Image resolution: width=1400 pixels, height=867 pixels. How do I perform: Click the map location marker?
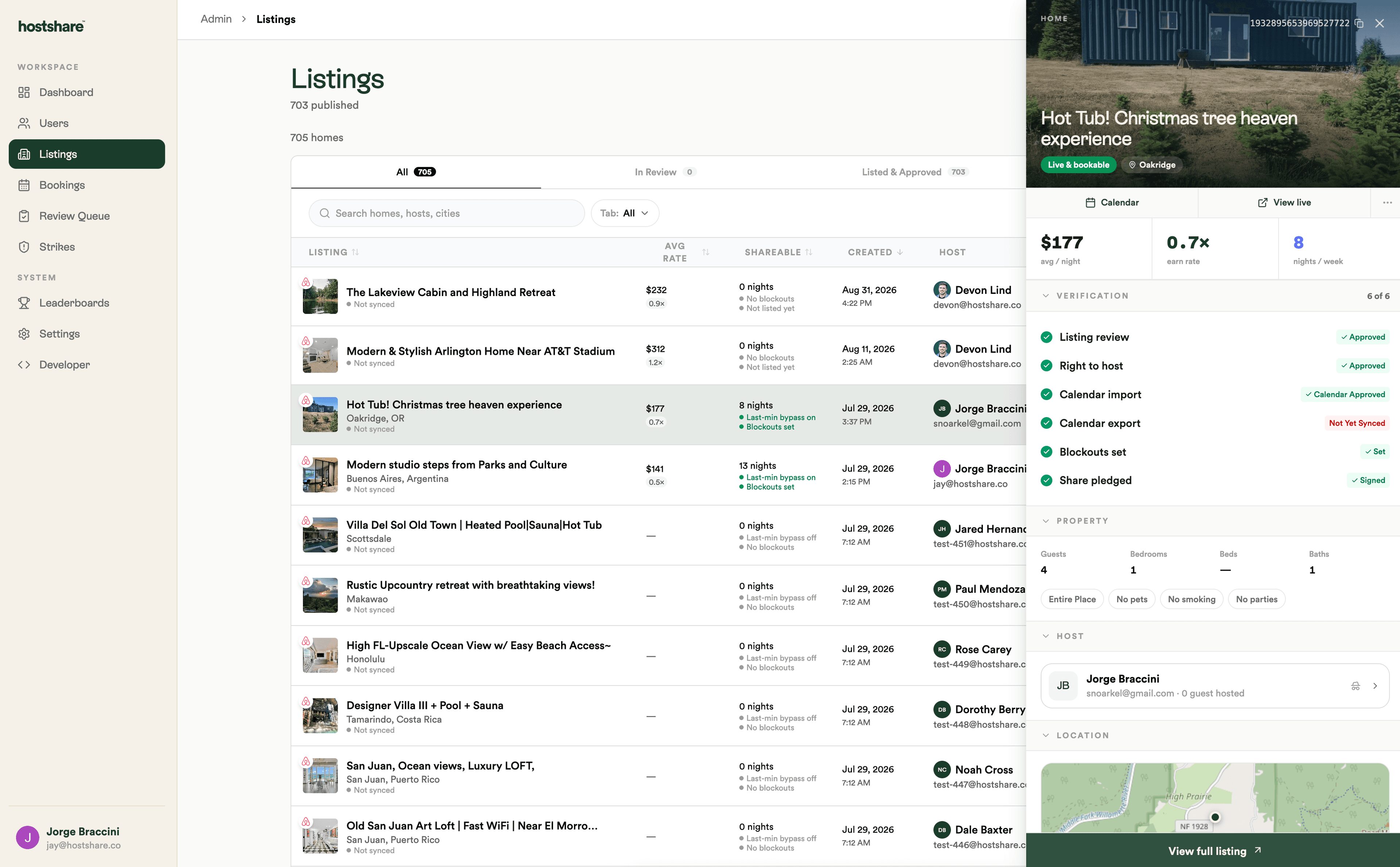point(1215,817)
